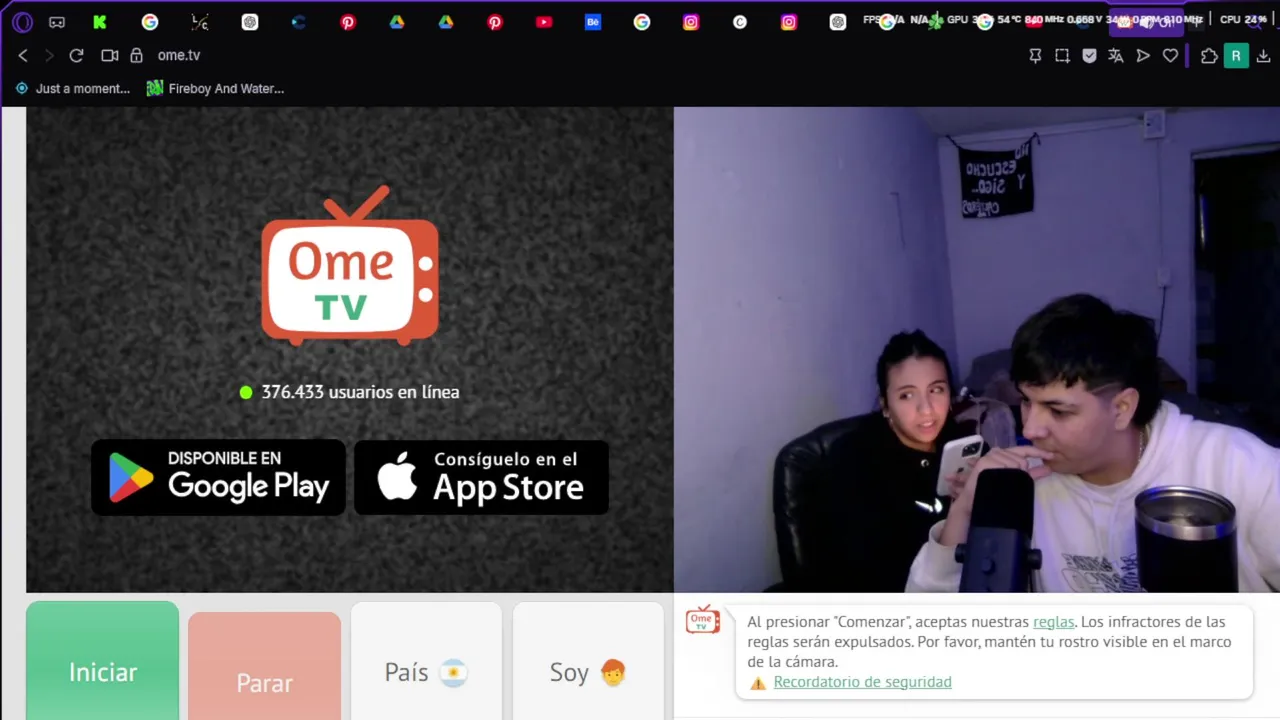
Task: Open the 'Recordatorio de seguridad' link
Action: [x=862, y=682]
